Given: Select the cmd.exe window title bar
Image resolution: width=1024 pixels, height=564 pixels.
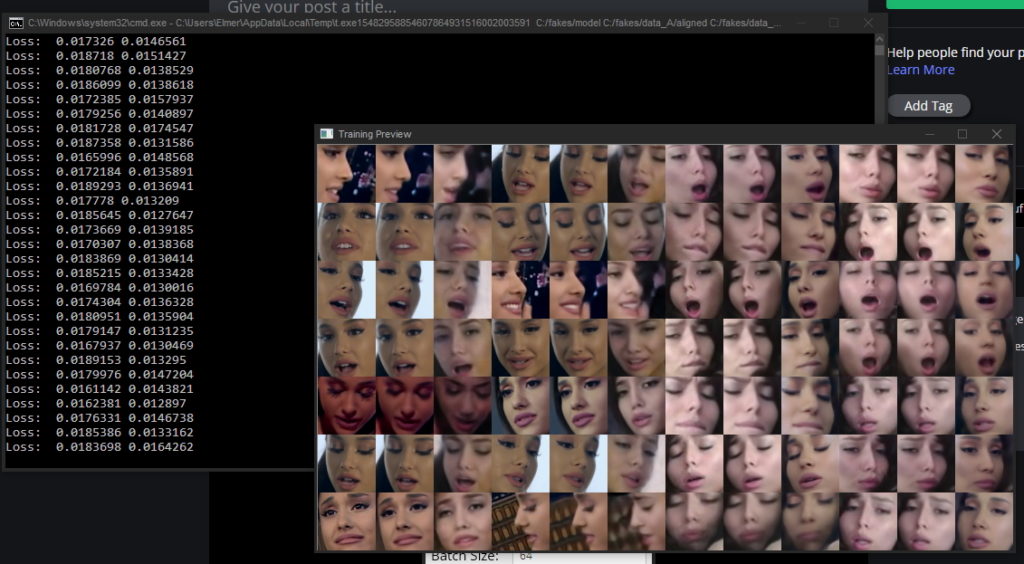Looking at the screenshot, I should coord(400,22).
